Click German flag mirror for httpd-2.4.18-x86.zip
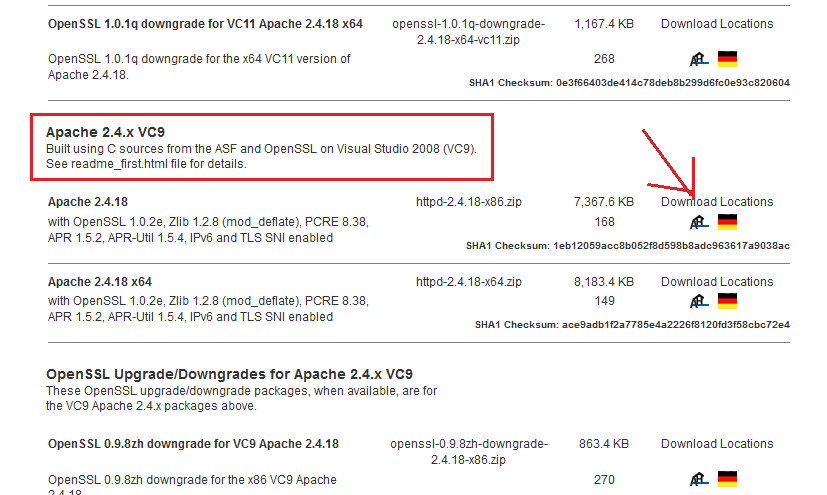Image resolution: width=827 pixels, height=495 pixels. pyautogui.click(x=727, y=222)
